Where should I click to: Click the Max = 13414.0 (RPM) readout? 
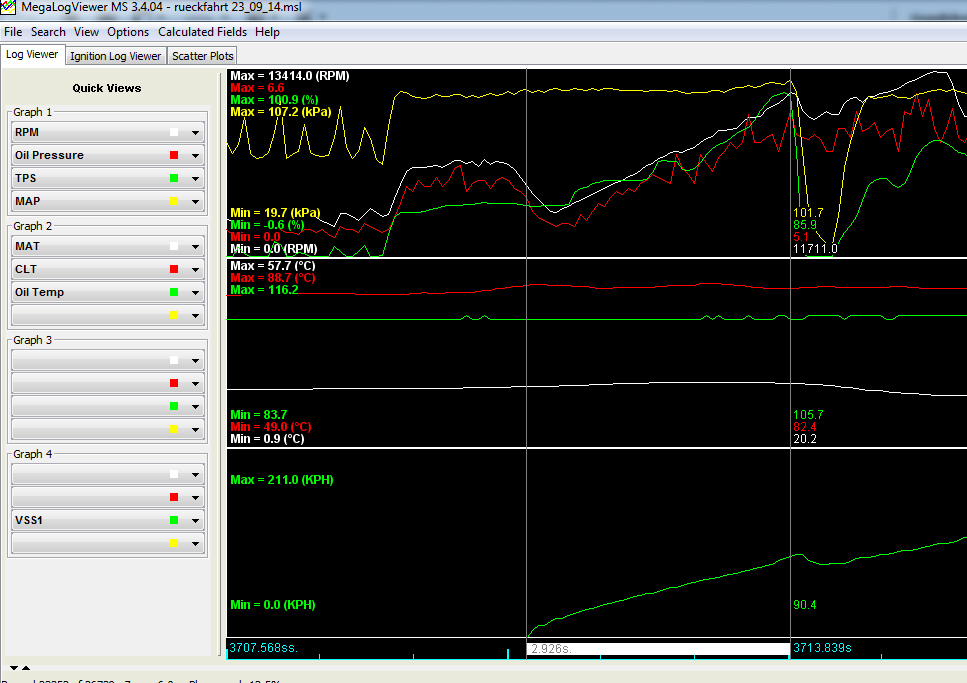(290, 76)
